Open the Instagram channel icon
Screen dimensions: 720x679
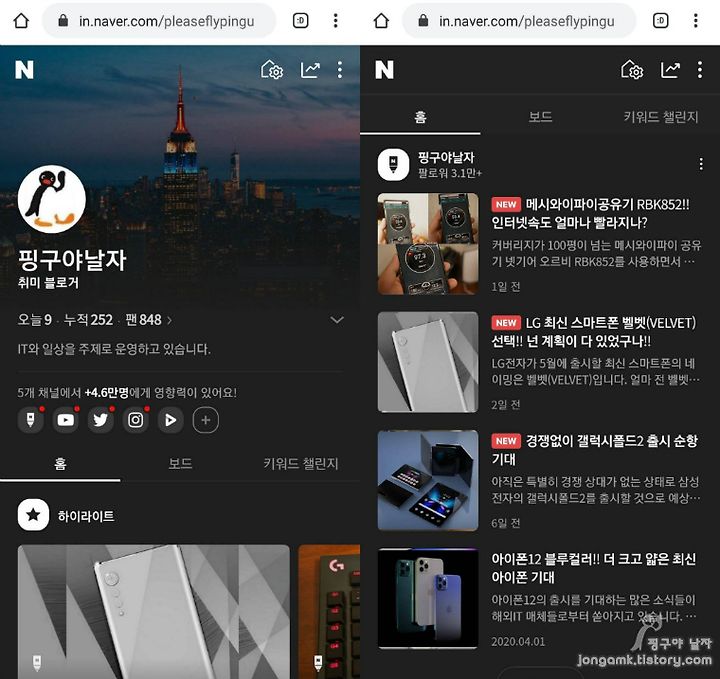pyautogui.click(x=135, y=420)
